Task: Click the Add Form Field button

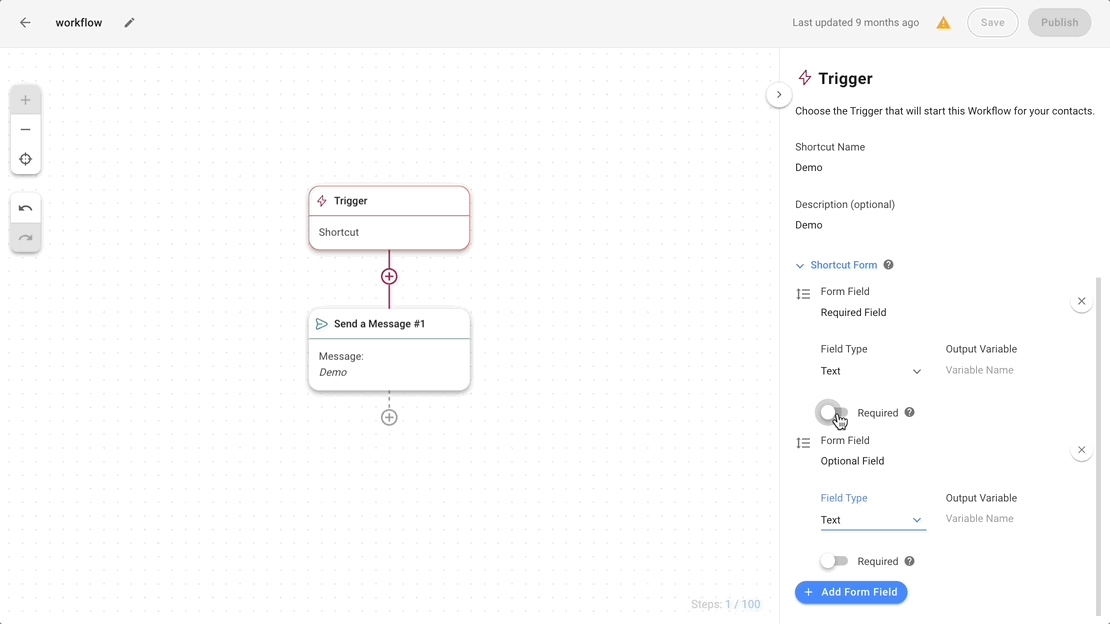Action: pyautogui.click(x=851, y=592)
